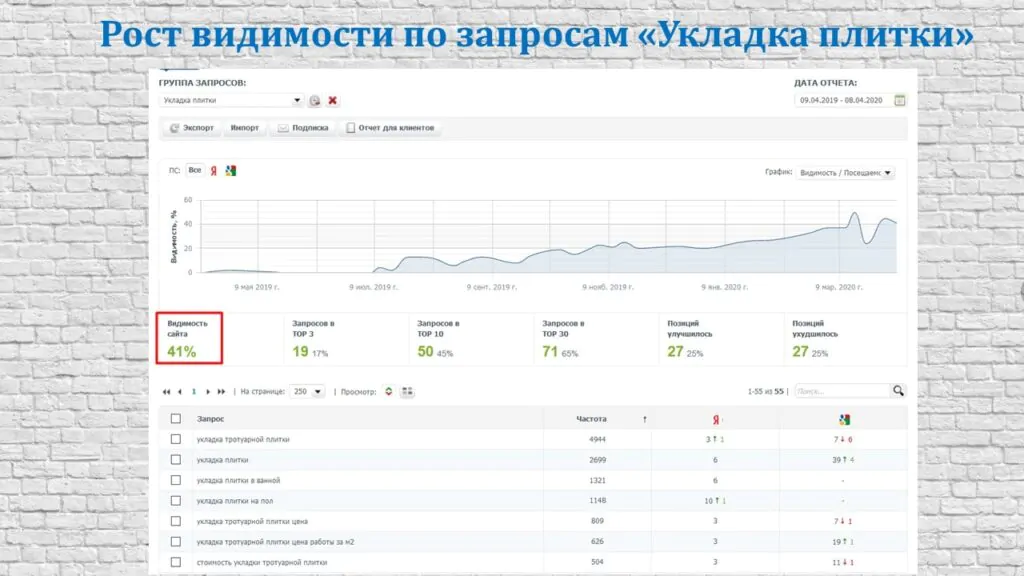Image resolution: width=1024 pixels, height=576 pixels.
Task: Click the red X delete group icon
Action: [x=332, y=101]
